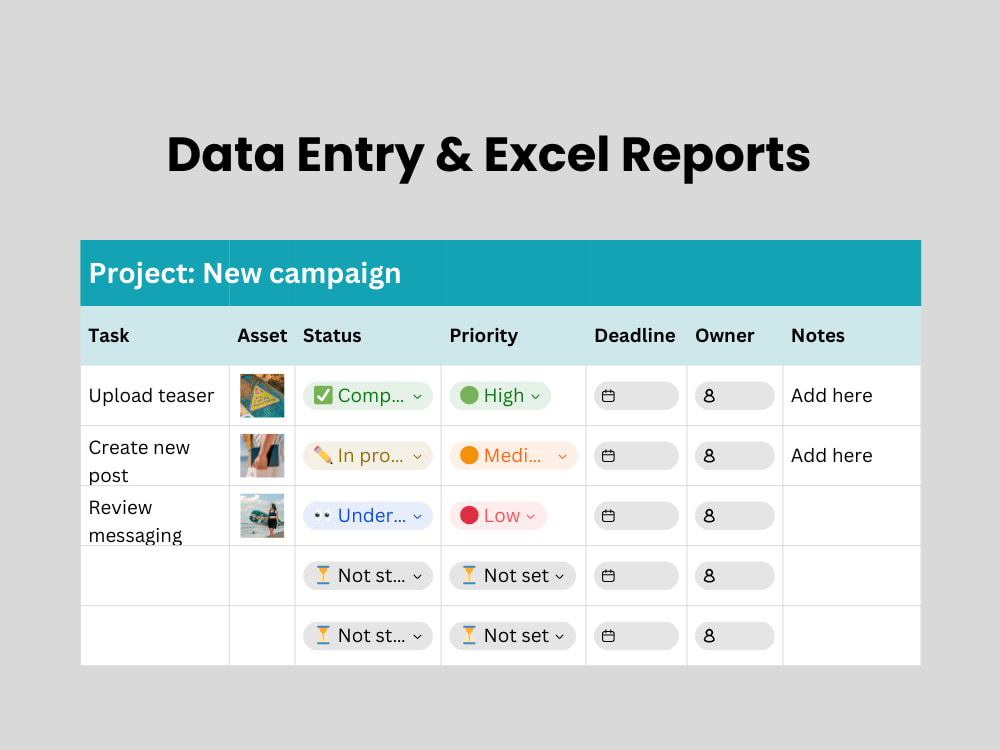Image resolution: width=1000 pixels, height=750 pixels.
Task: Click the calendar icon in Upload teaser row
Action: 608,396
